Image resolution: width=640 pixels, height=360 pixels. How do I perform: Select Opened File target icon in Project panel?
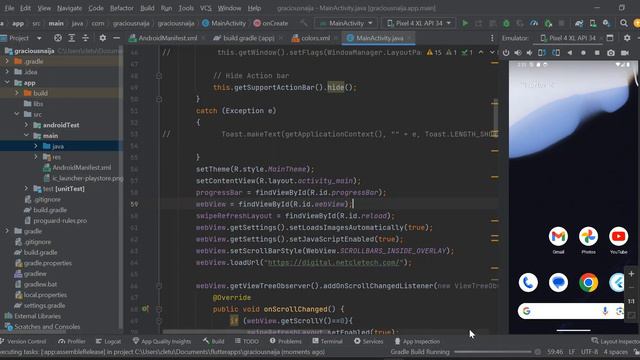point(58,38)
